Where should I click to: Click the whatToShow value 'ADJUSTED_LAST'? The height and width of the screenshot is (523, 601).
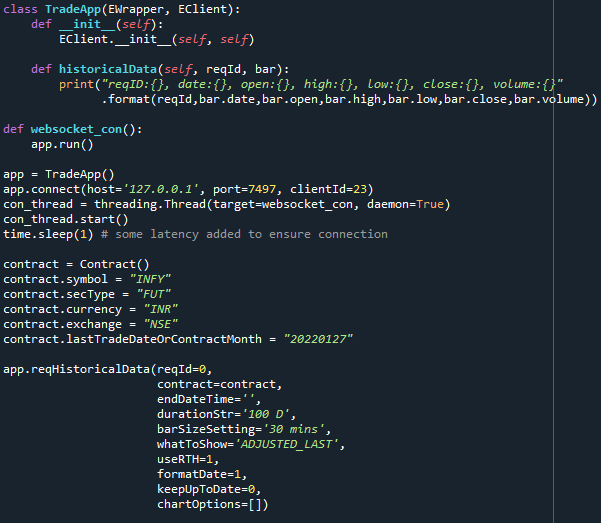coord(286,444)
